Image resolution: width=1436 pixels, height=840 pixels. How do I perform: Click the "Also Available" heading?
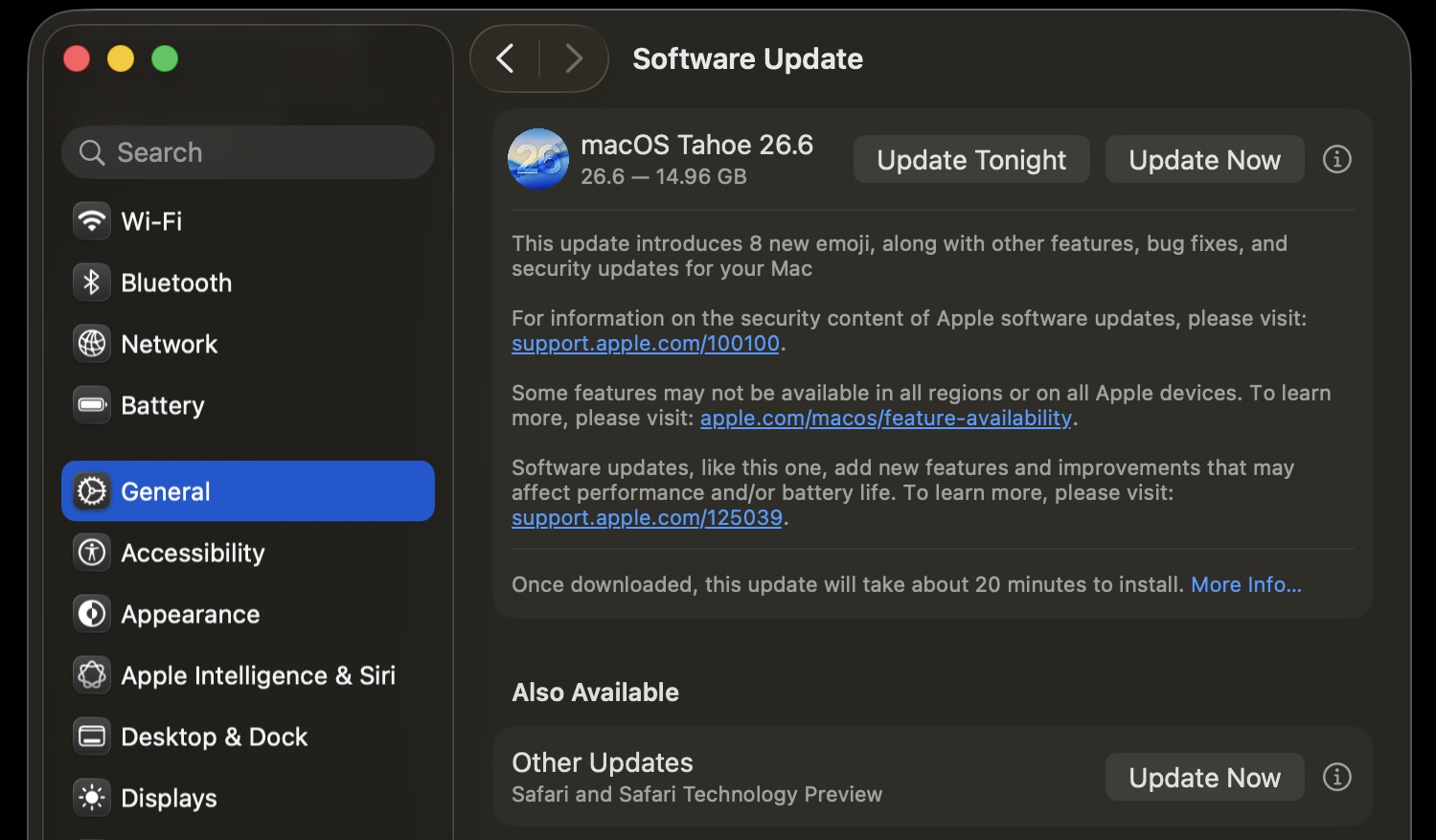coord(595,692)
